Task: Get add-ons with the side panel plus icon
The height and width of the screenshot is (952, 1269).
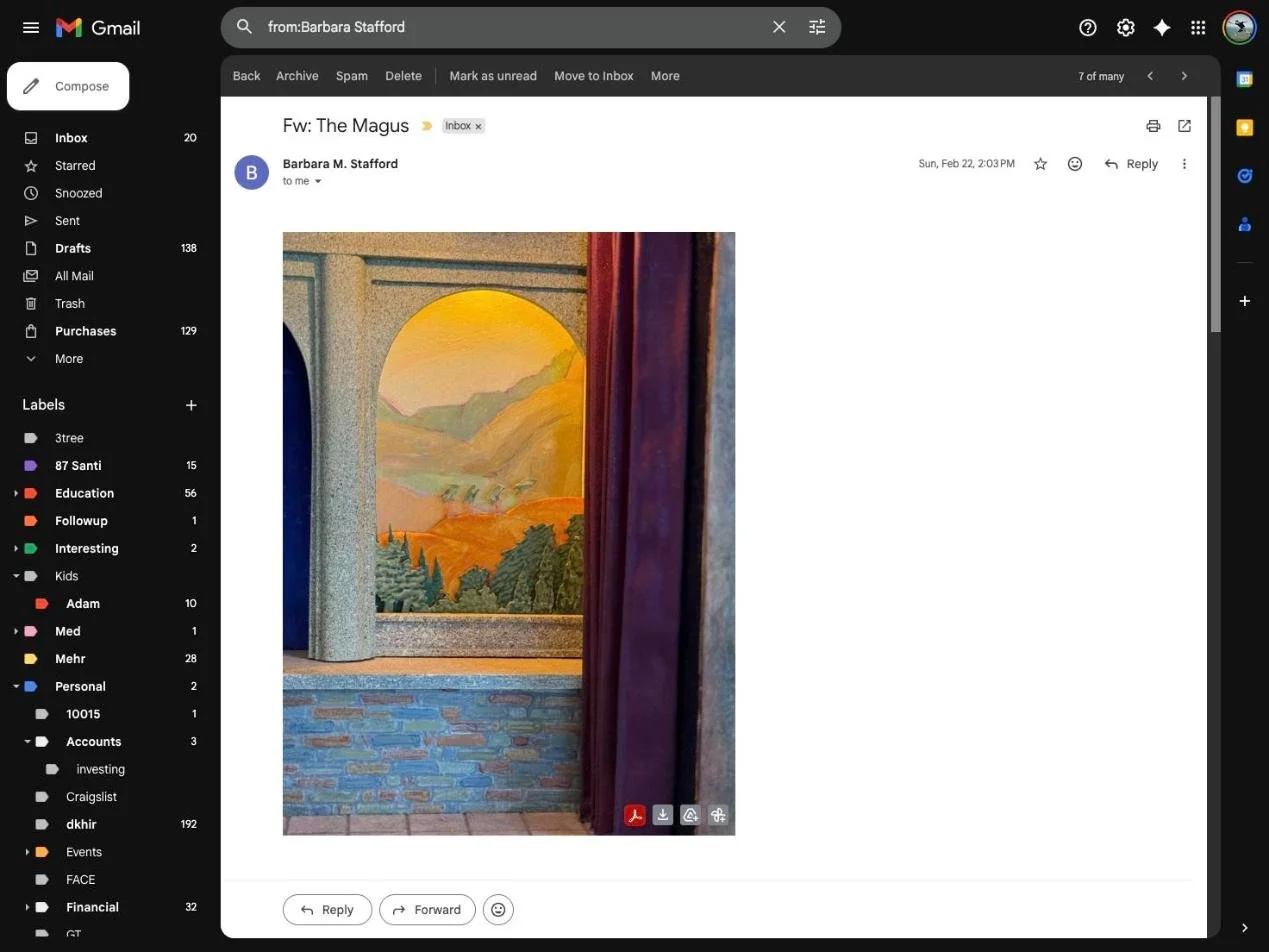Action: (1245, 301)
